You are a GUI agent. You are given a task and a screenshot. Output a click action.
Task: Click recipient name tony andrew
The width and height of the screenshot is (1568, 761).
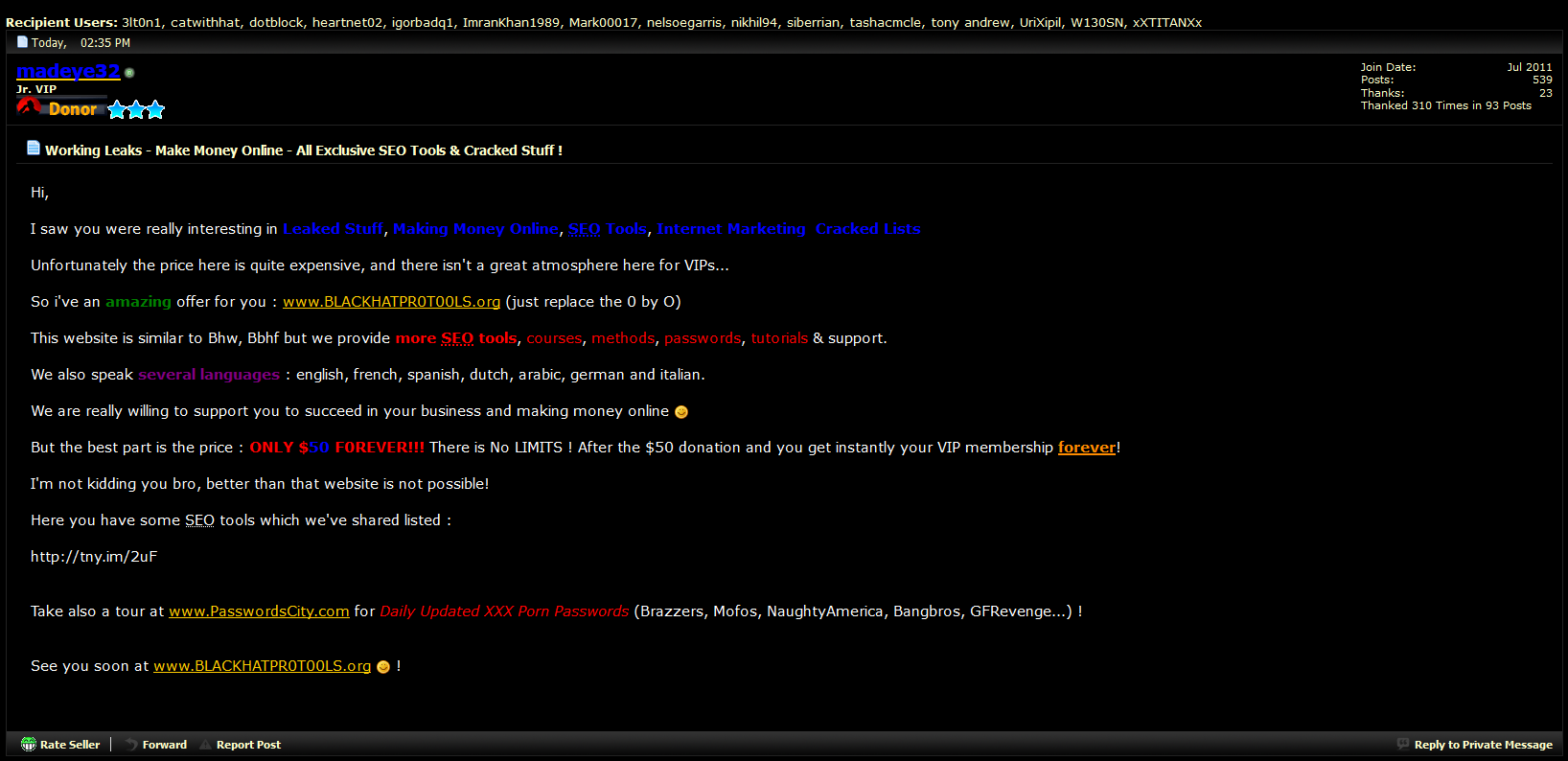tap(970, 22)
